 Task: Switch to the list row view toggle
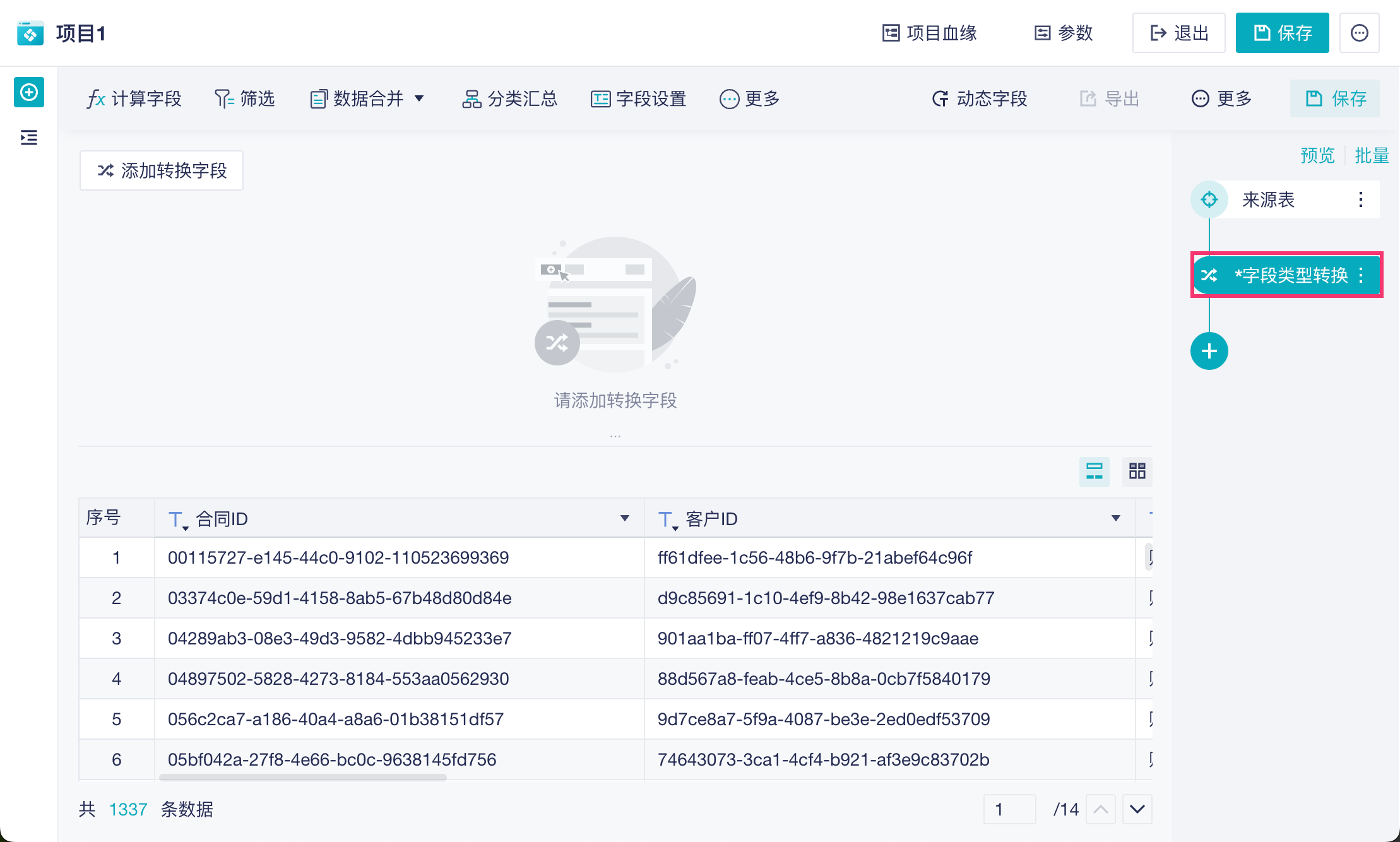click(x=1094, y=471)
